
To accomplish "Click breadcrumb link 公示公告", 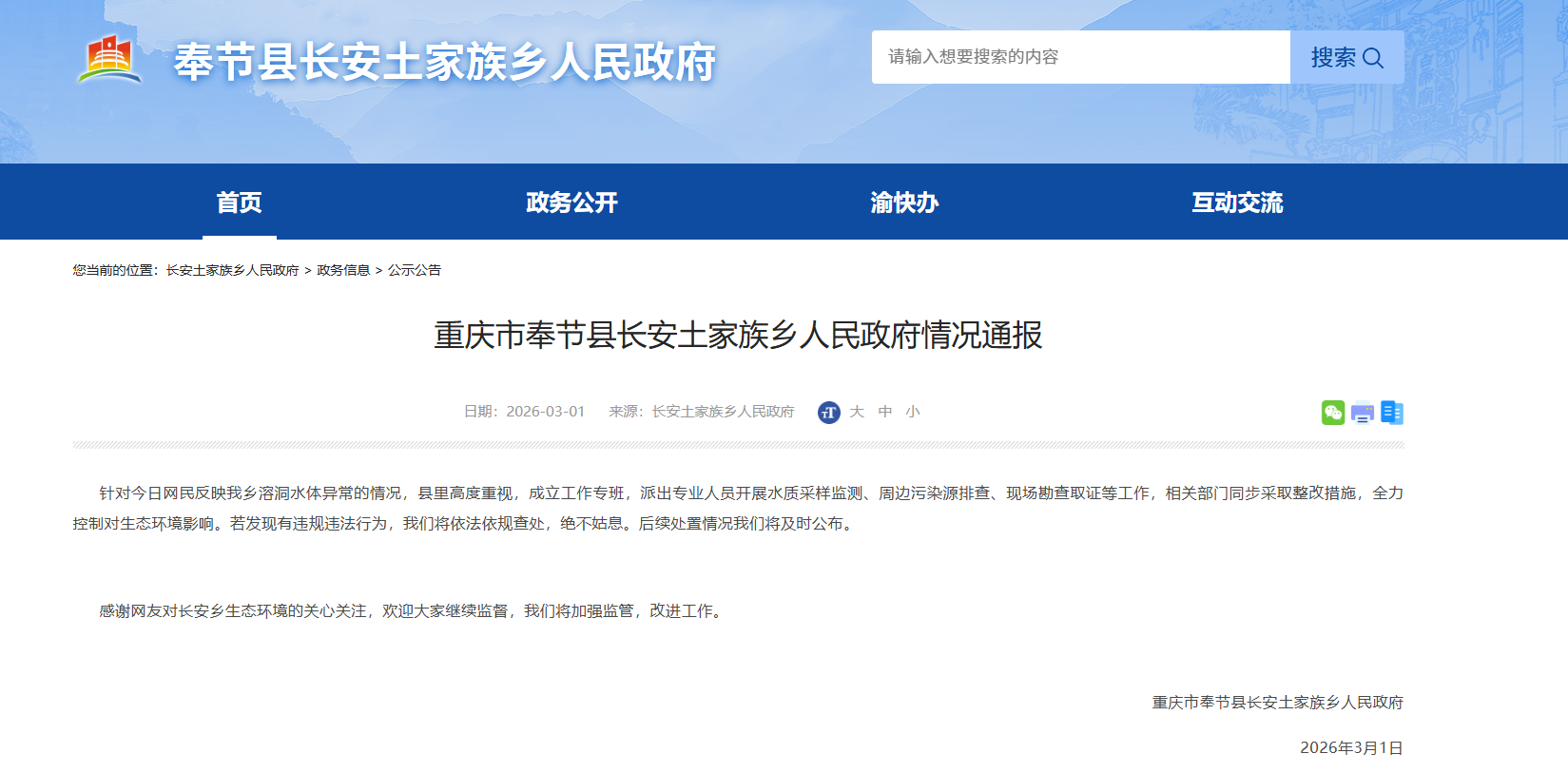I will click(415, 270).
